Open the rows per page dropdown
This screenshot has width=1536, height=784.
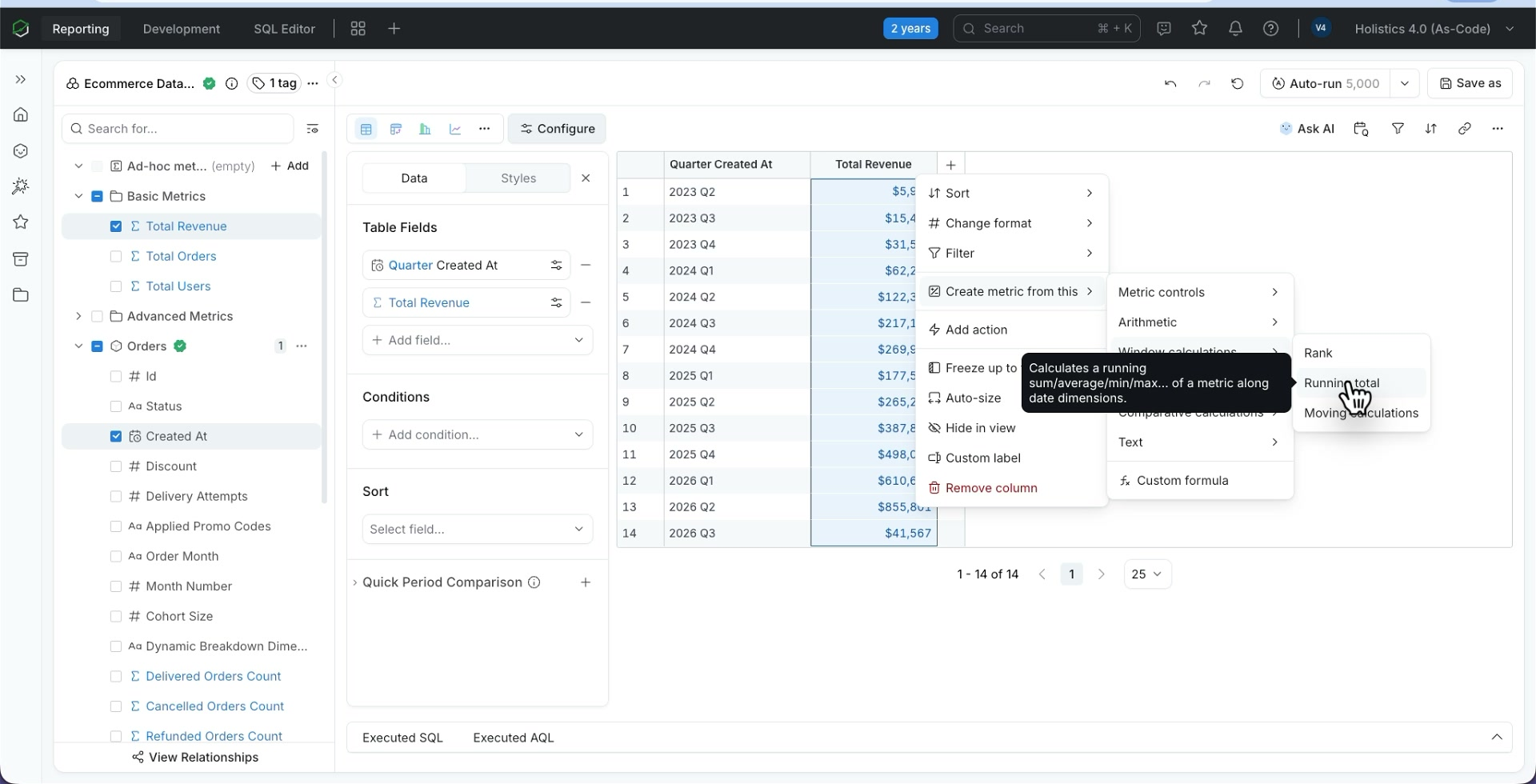pos(1147,574)
